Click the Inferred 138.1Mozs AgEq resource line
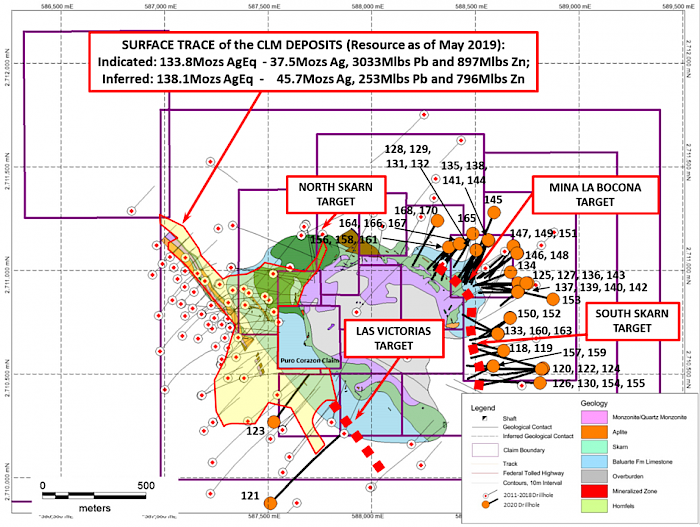 313,79
